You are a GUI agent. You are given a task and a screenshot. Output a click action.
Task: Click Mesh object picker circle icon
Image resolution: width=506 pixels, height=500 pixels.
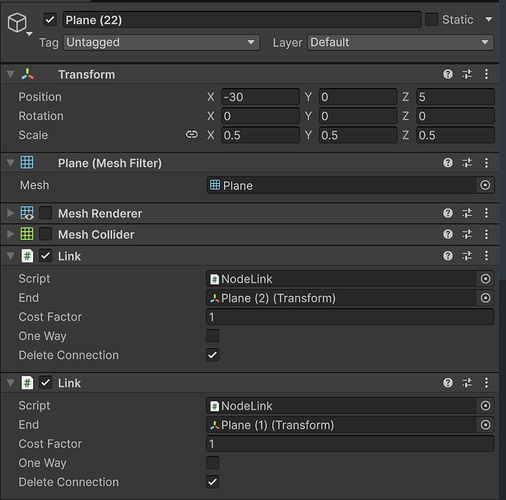pos(485,185)
